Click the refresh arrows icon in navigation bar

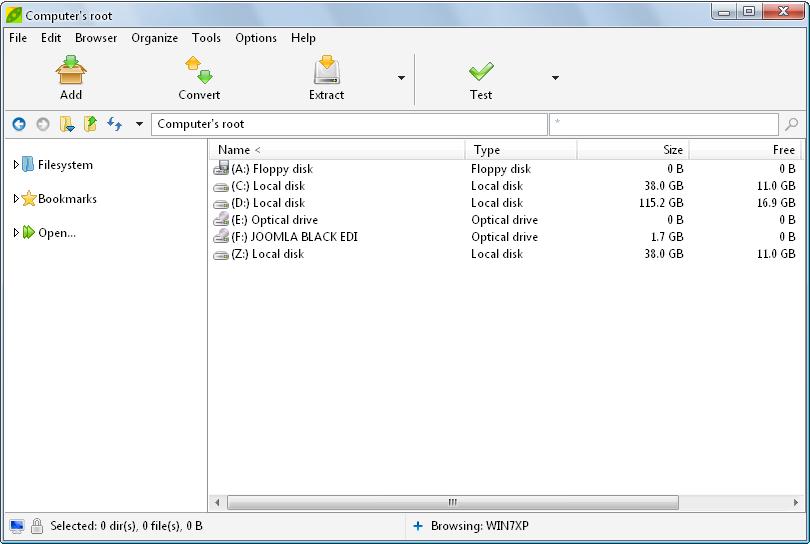[114, 124]
